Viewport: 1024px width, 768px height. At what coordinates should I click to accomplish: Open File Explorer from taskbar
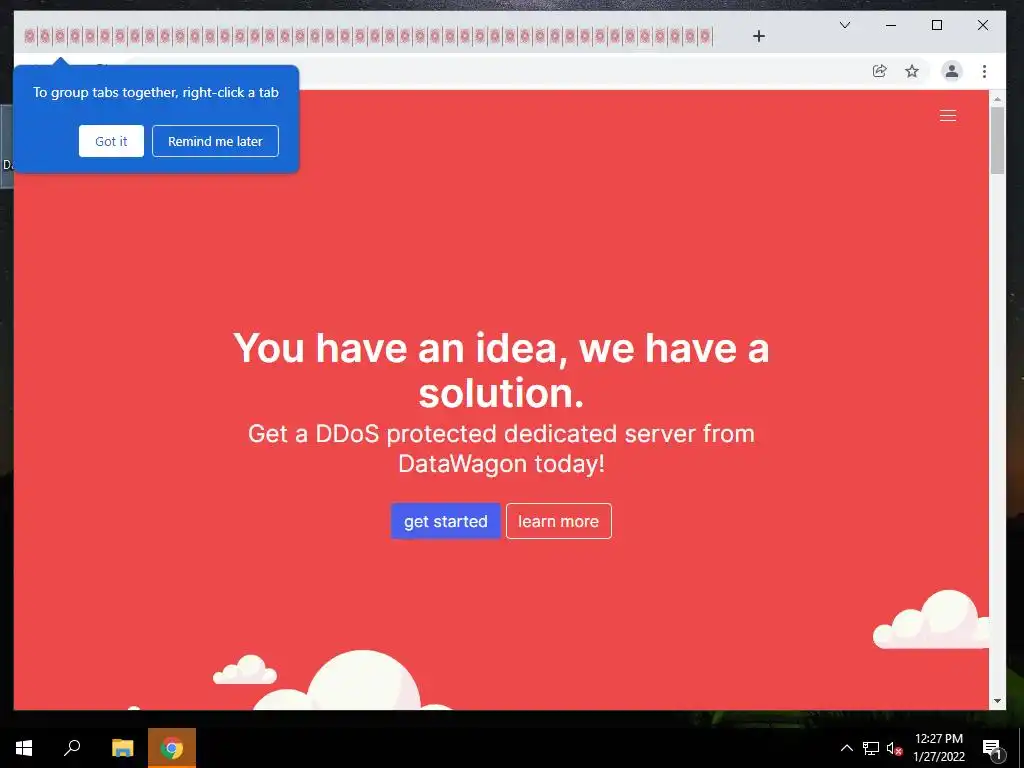(122, 748)
